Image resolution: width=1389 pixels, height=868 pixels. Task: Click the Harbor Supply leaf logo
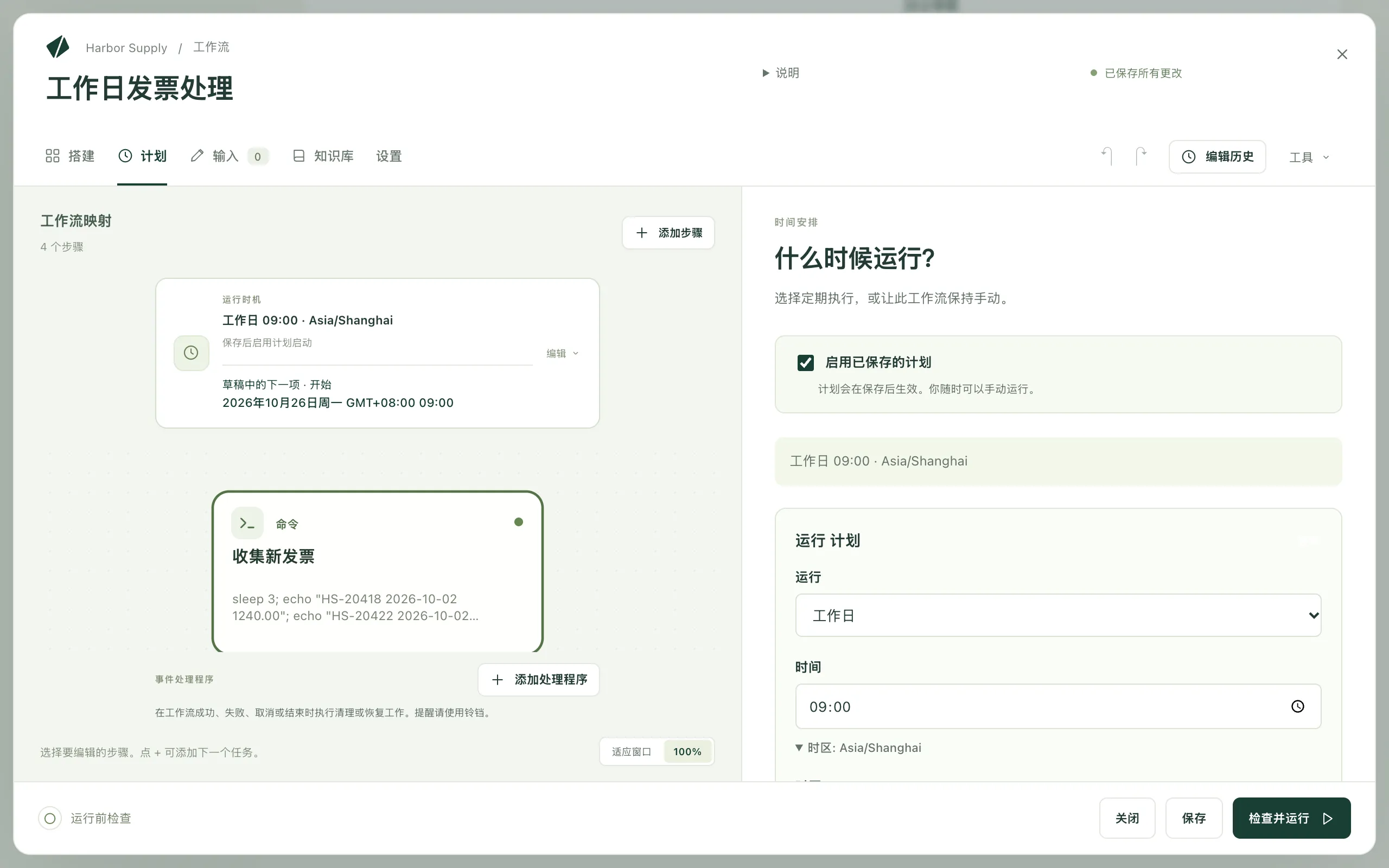point(58,47)
